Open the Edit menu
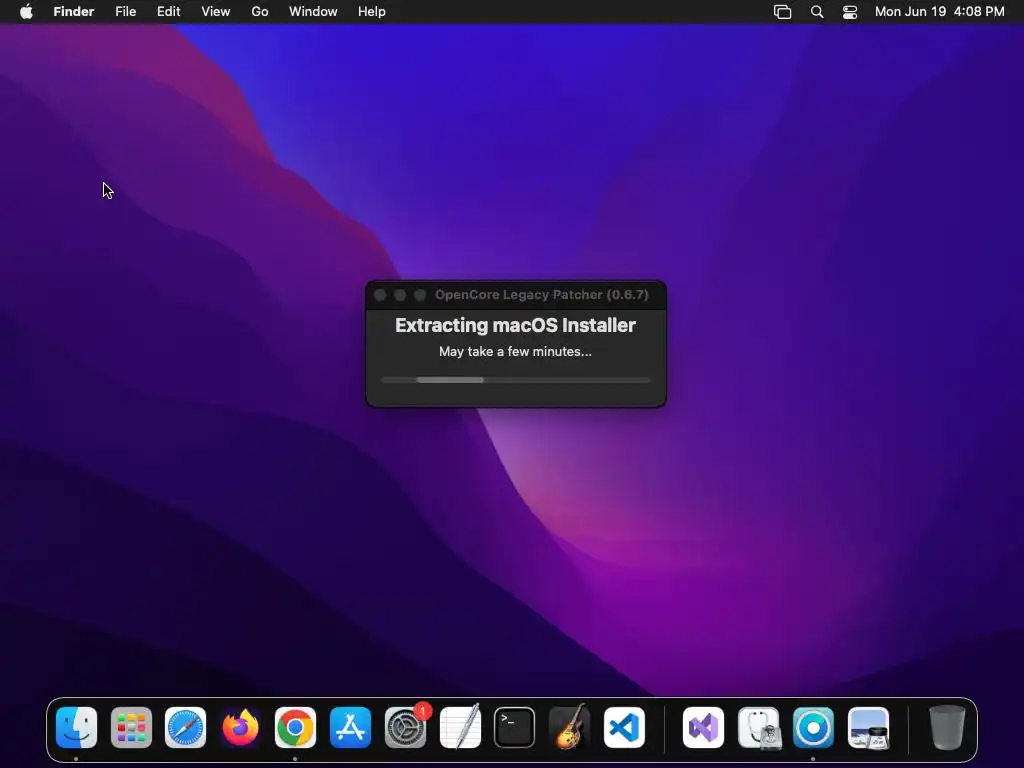The image size is (1024, 768). click(x=168, y=12)
